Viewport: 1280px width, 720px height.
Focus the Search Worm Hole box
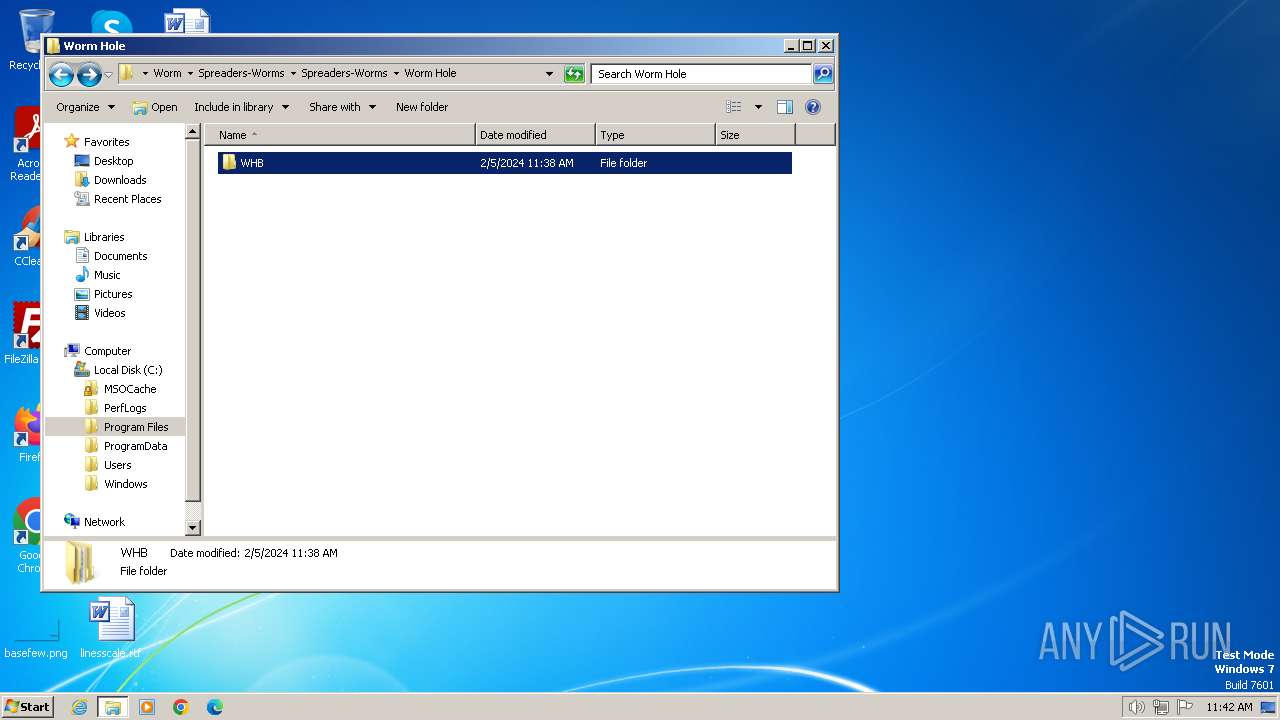(x=701, y=74)
